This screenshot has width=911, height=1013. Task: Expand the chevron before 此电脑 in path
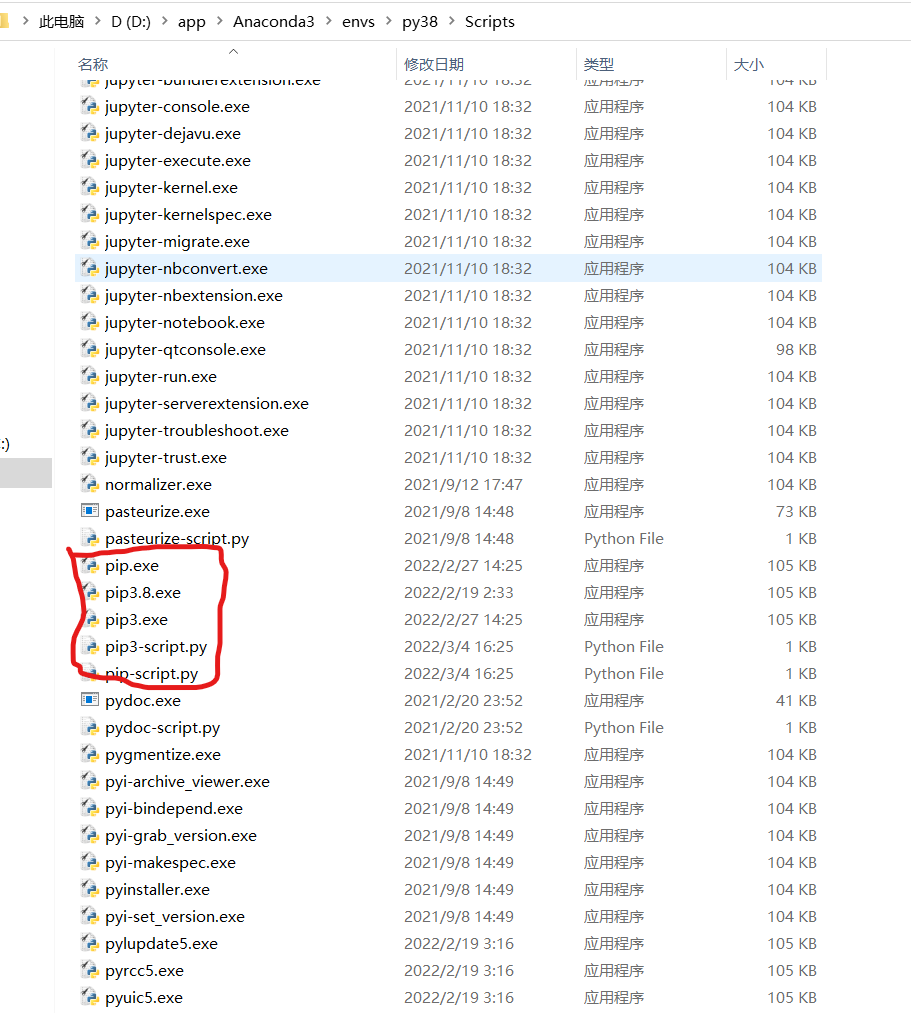tap(26, 21)
